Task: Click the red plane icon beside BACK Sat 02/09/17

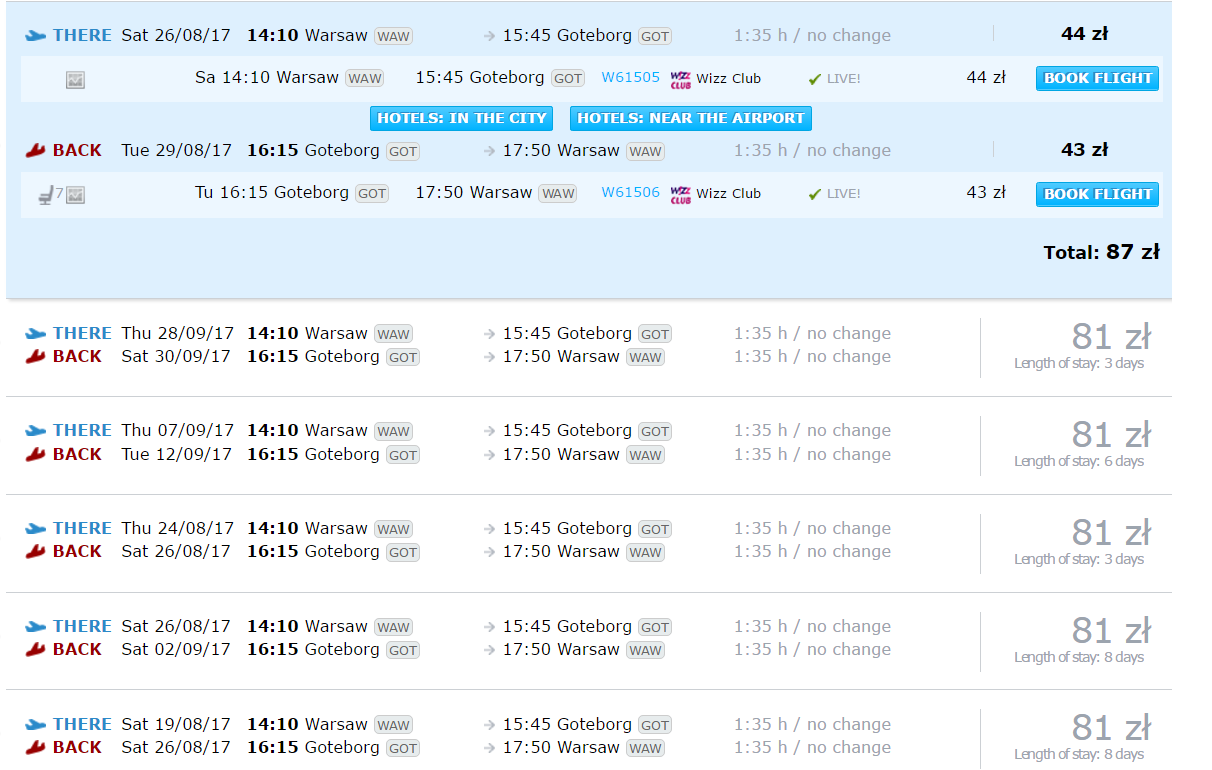Action: 36,649
